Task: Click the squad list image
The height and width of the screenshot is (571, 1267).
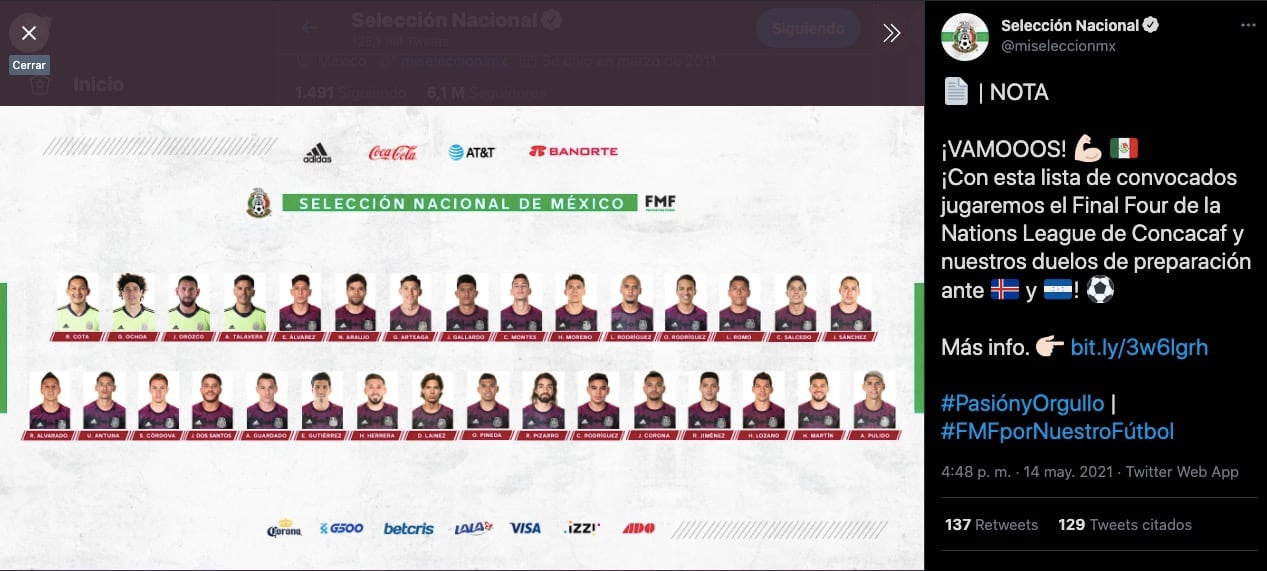Action: click(461, 338)
